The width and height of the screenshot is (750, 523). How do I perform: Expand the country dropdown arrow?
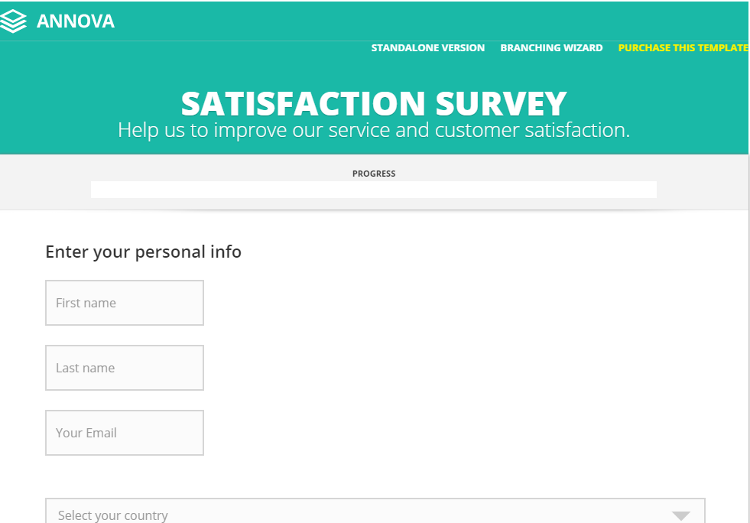tap(681, 515)
